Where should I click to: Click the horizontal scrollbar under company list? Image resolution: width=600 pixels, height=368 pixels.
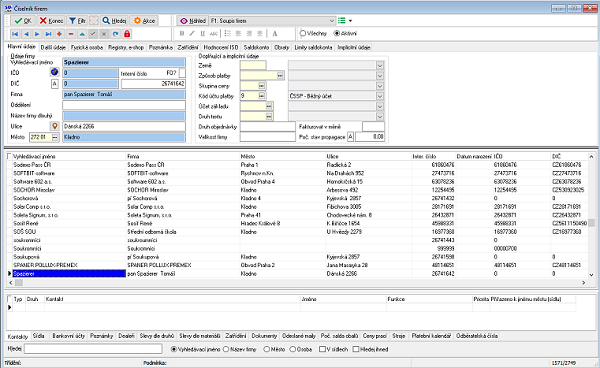pos(297,283)
